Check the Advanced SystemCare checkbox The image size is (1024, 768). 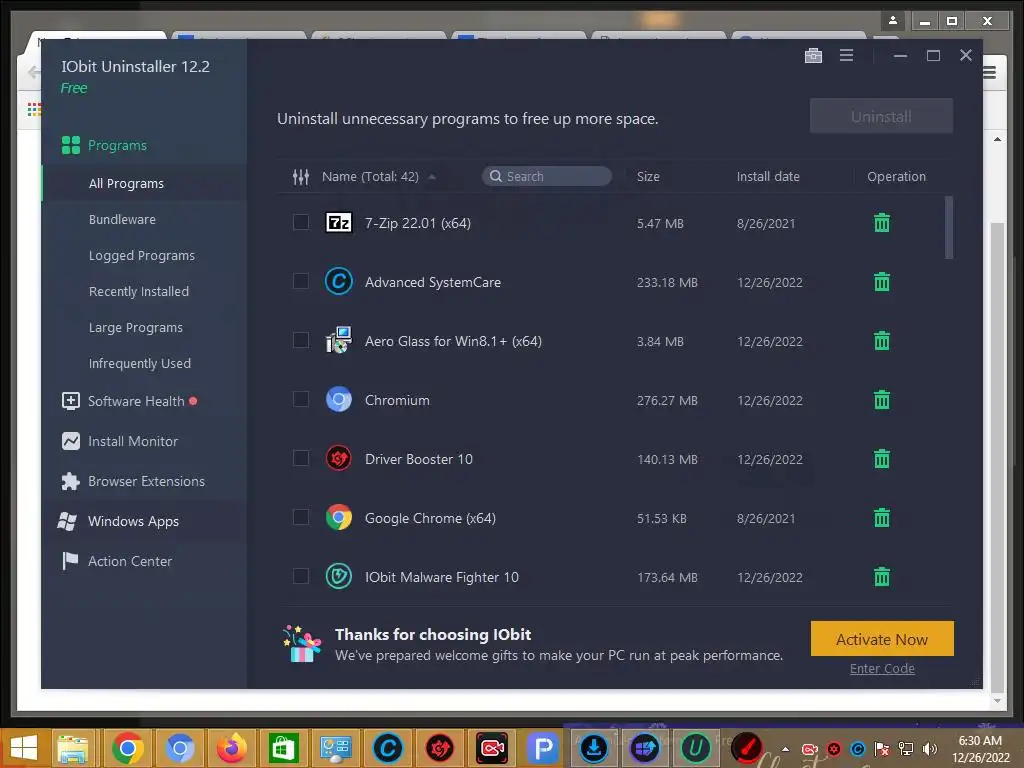pyautogui.click(x=300, y=281)
